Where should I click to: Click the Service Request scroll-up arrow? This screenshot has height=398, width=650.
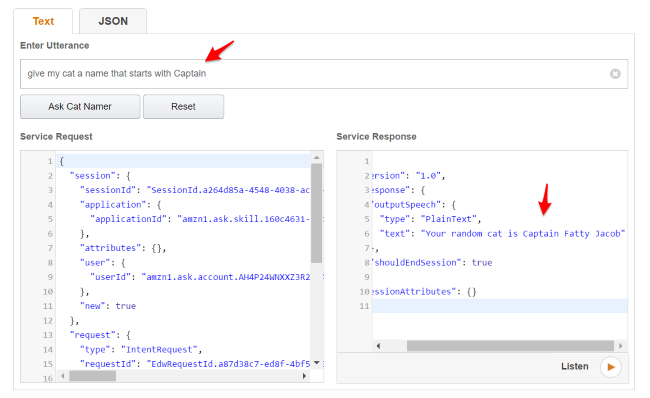click(x=317, y=158)
